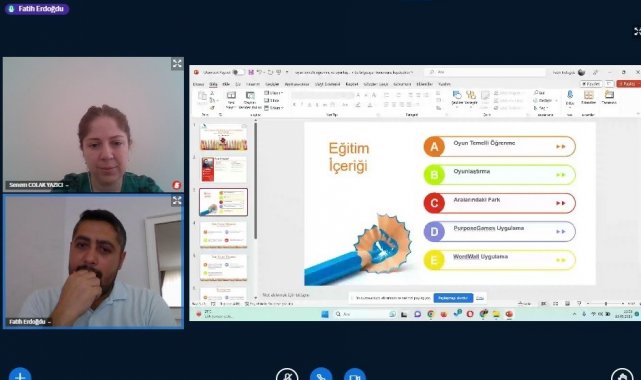
Task: Open the Ekle (Insert) ribbon tab
Action: point(226,84)
